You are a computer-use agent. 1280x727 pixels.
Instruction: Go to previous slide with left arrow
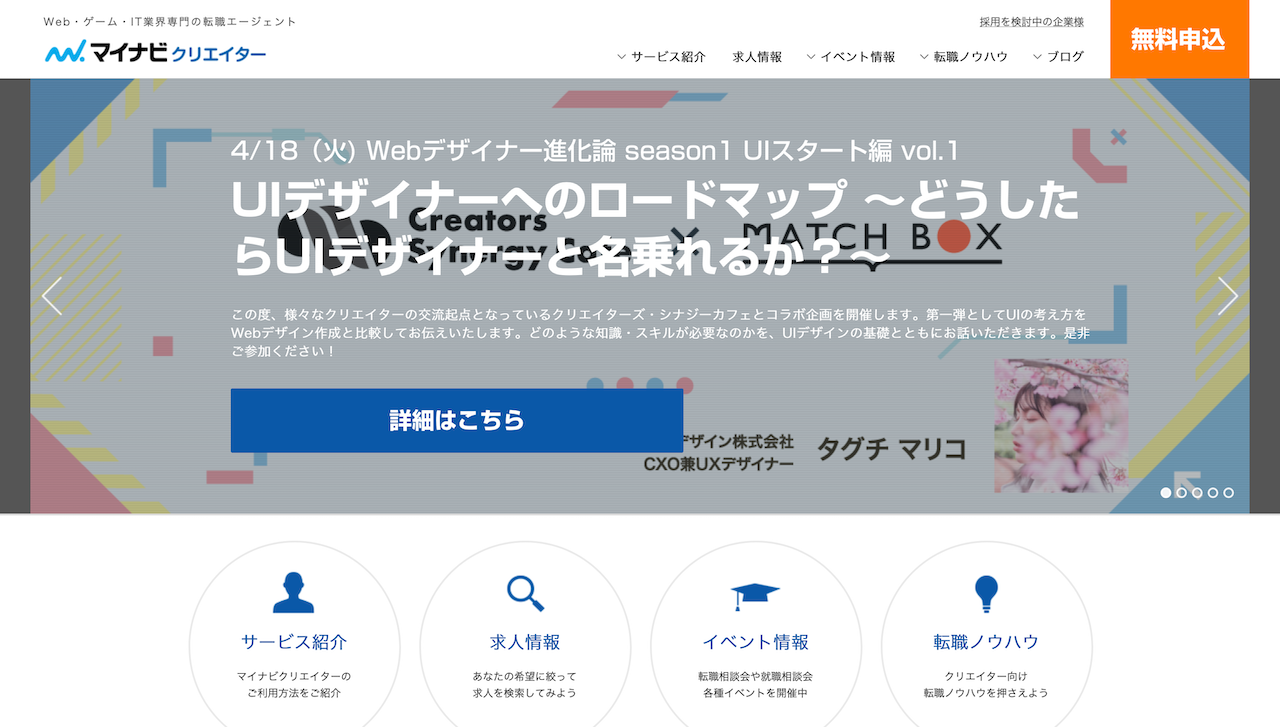[x=51, y=297]
